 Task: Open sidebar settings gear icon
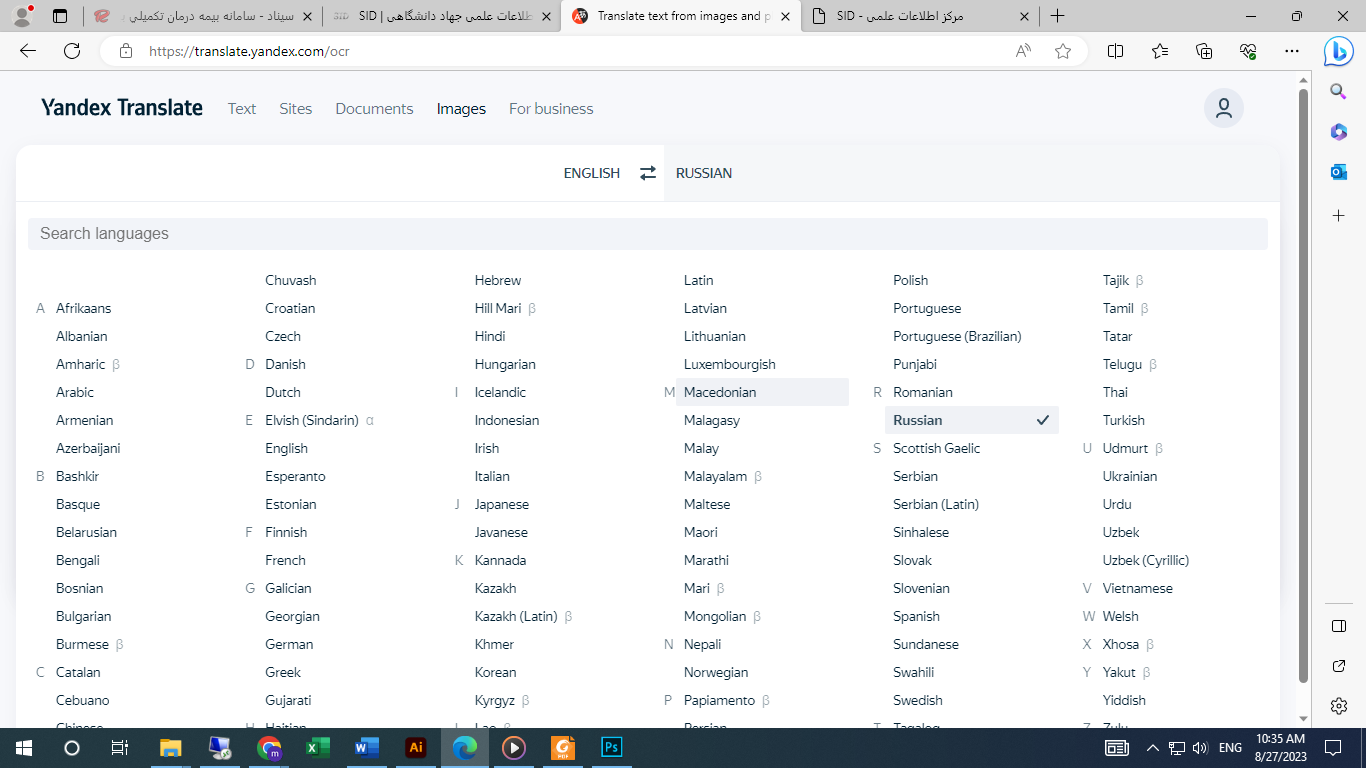[x=1339, y=706]
